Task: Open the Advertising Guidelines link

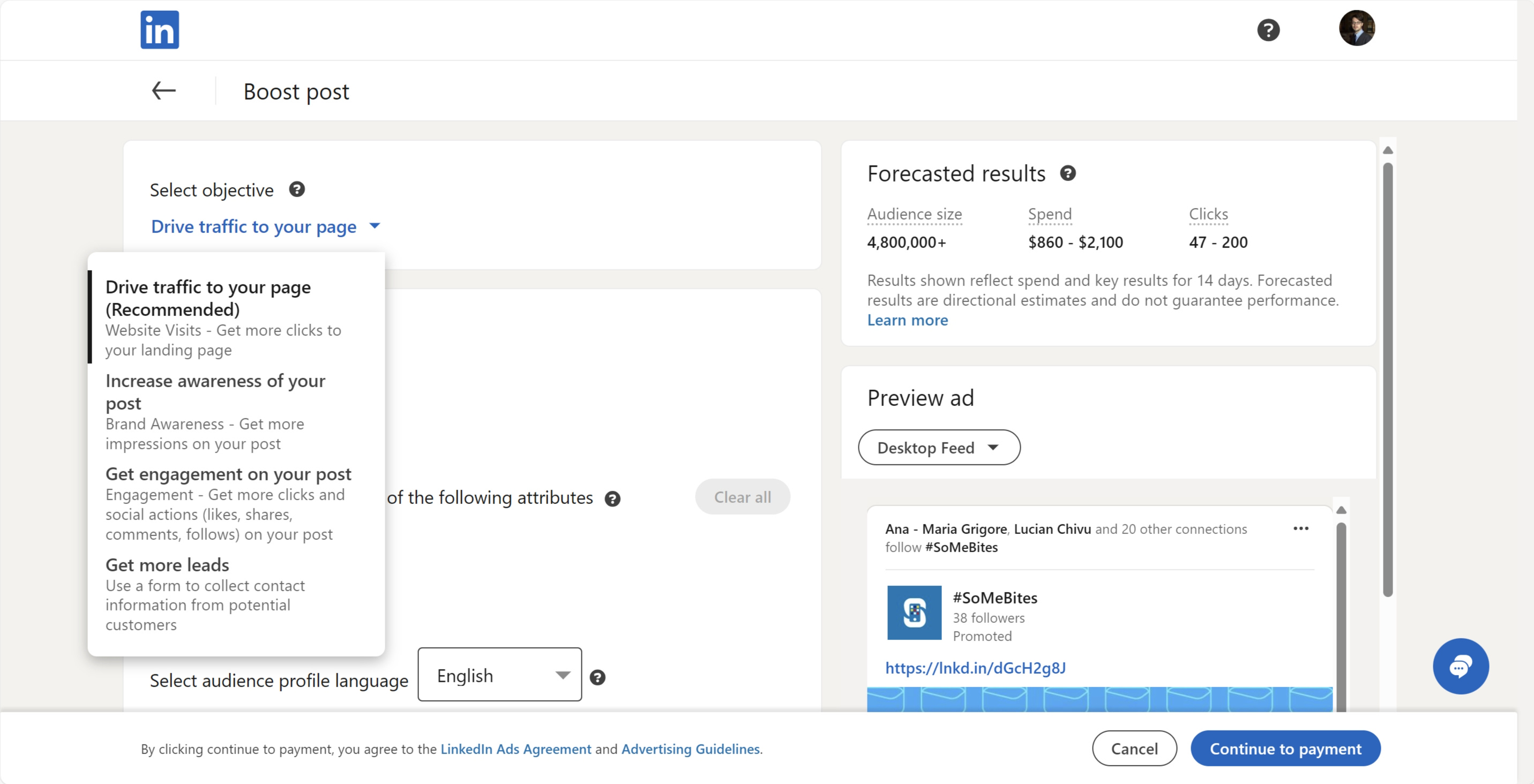Action: [691, 749]
